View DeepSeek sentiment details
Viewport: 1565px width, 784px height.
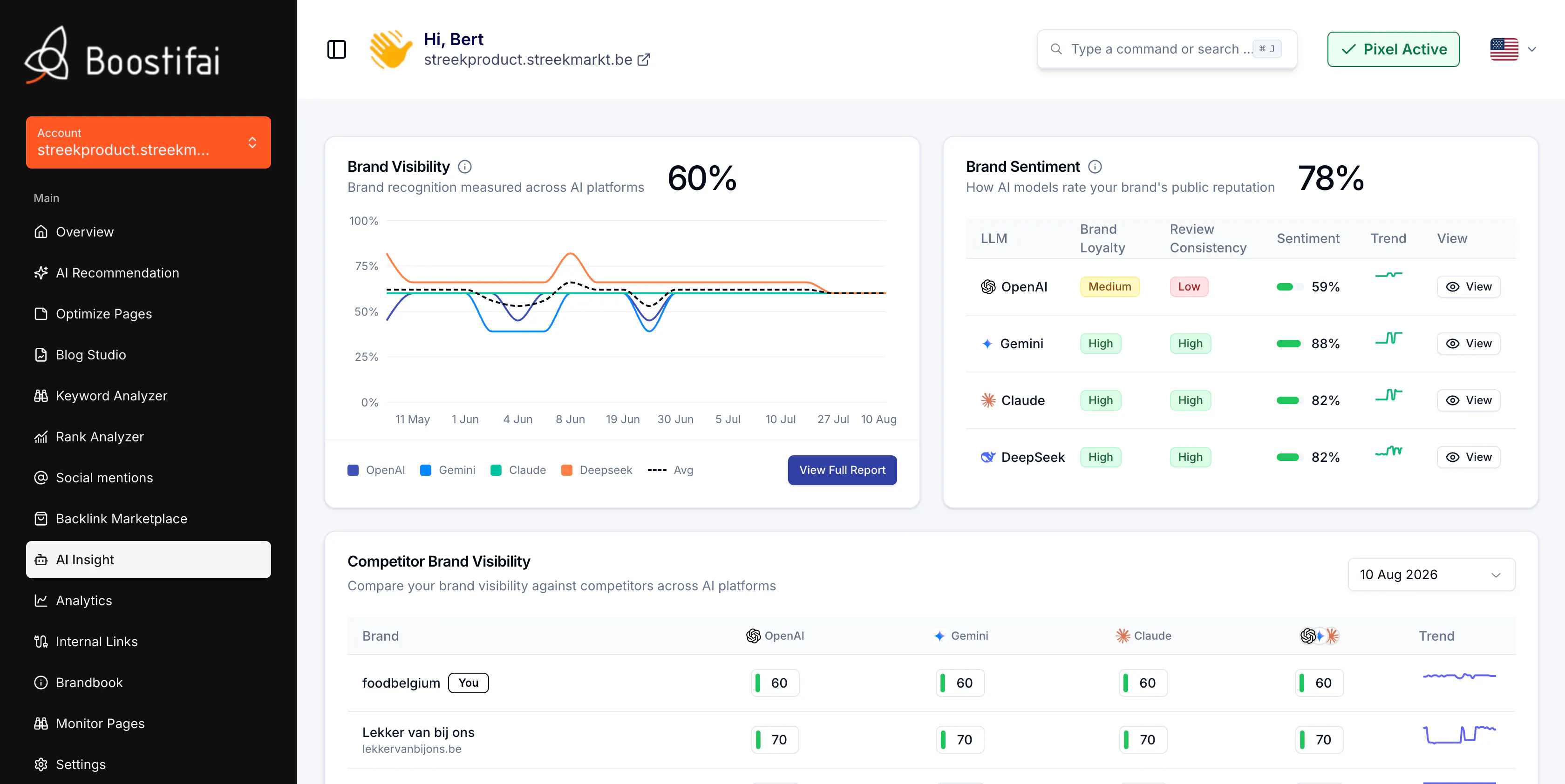1469,457
